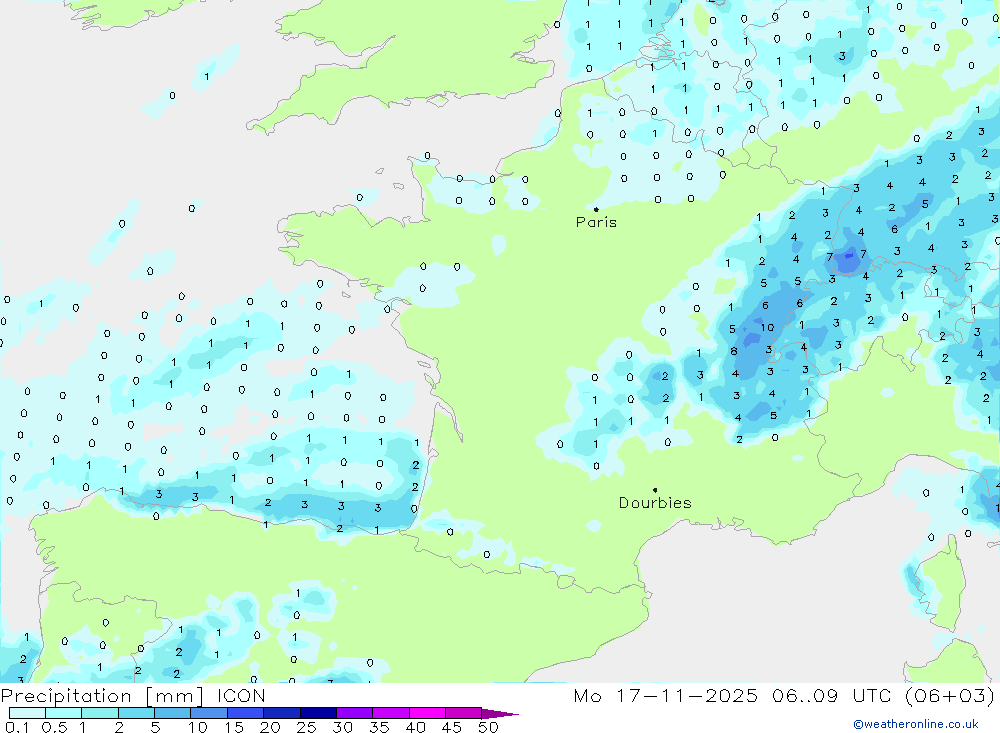The height and width of the screenshot is (733, 1000).
Task: Click the legend tick label '50'
Action: point(488,727)
